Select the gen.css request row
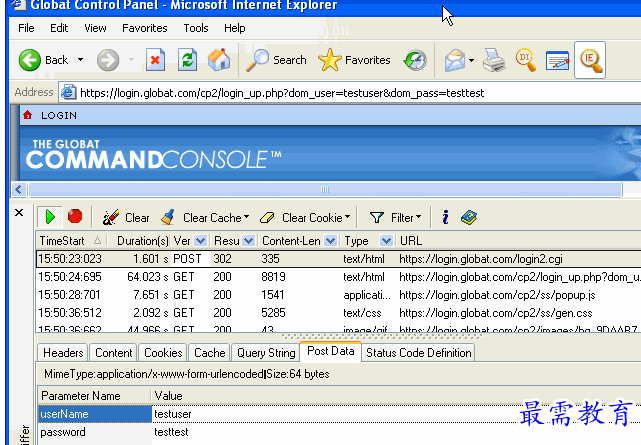 point(338,313)
